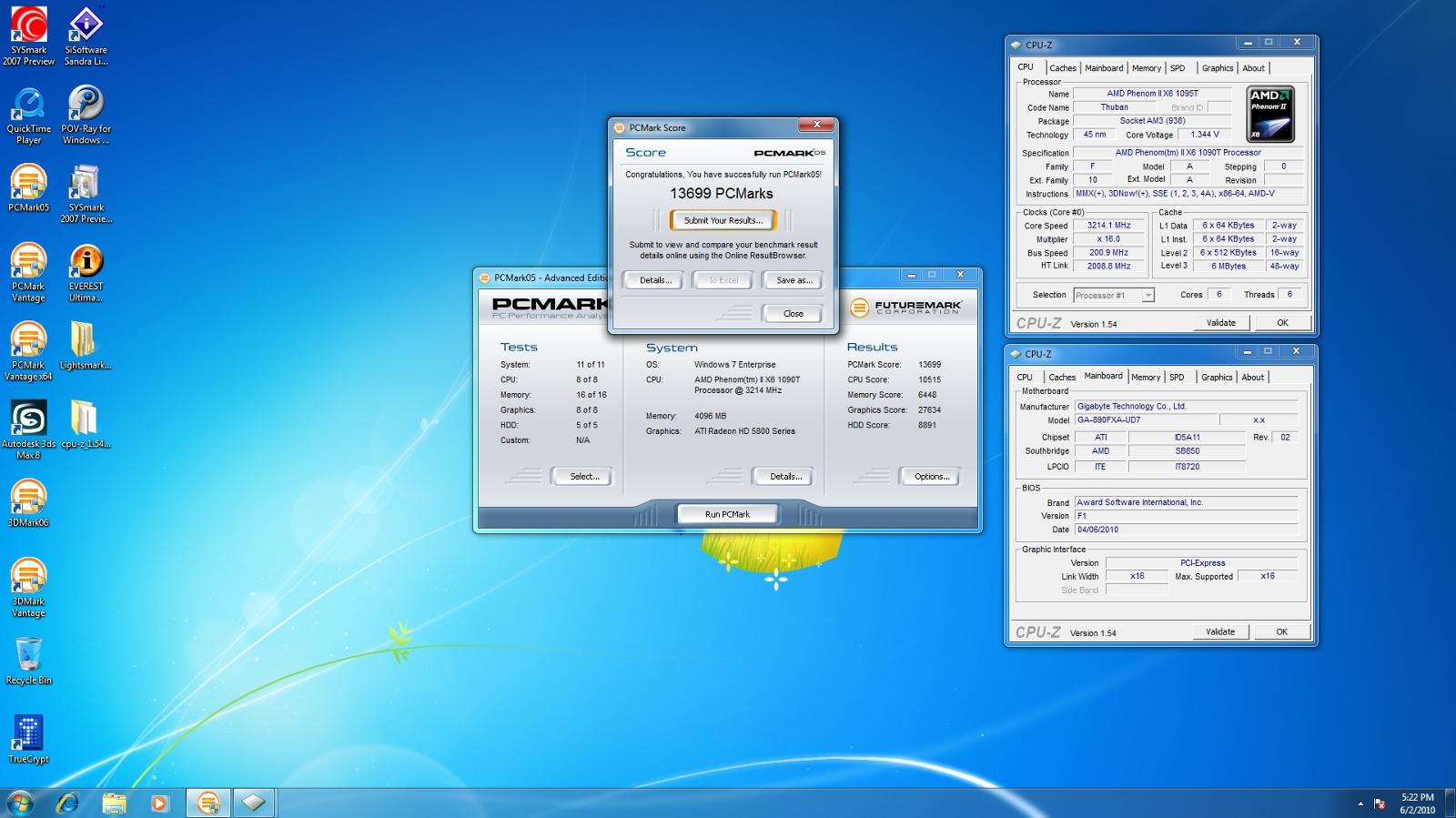Launch 3DMark Vantage desktop shortcut
This screenshot has width=1456, height=818.
tap(28, 588)
